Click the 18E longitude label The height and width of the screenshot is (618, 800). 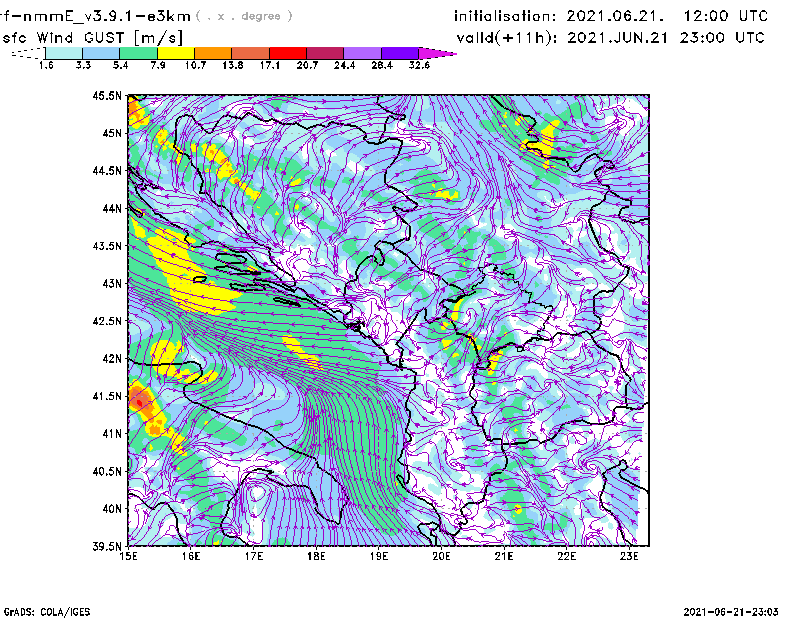316,556
